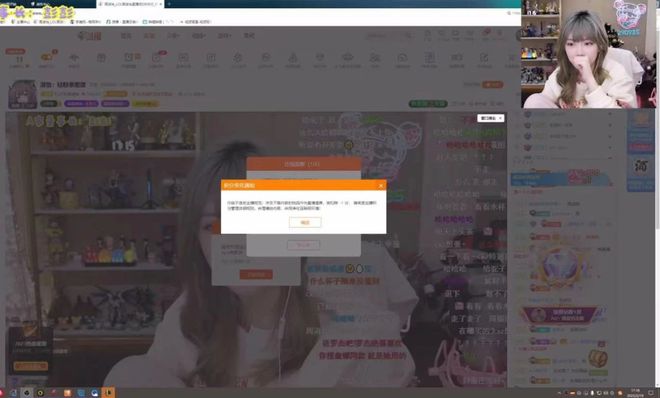Close the orange-titled warning popup
This screenshot has width=660, height=398.
point(381,185)
